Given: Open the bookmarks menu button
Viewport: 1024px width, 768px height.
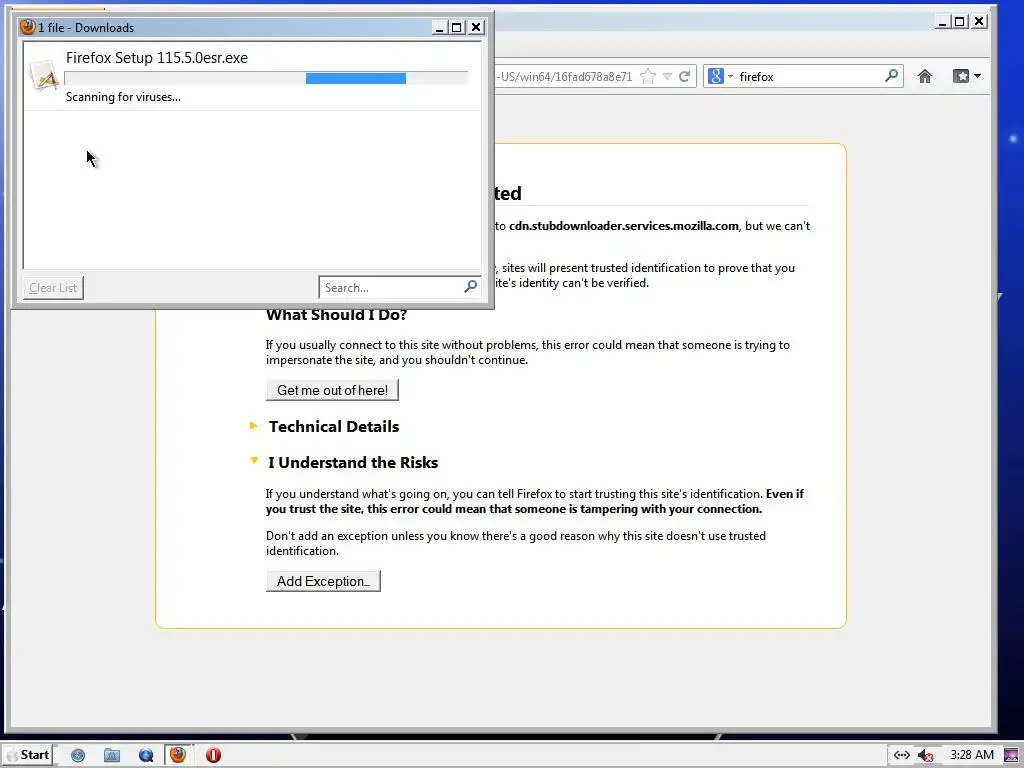Looking at the screenshot, I should 967,76.
